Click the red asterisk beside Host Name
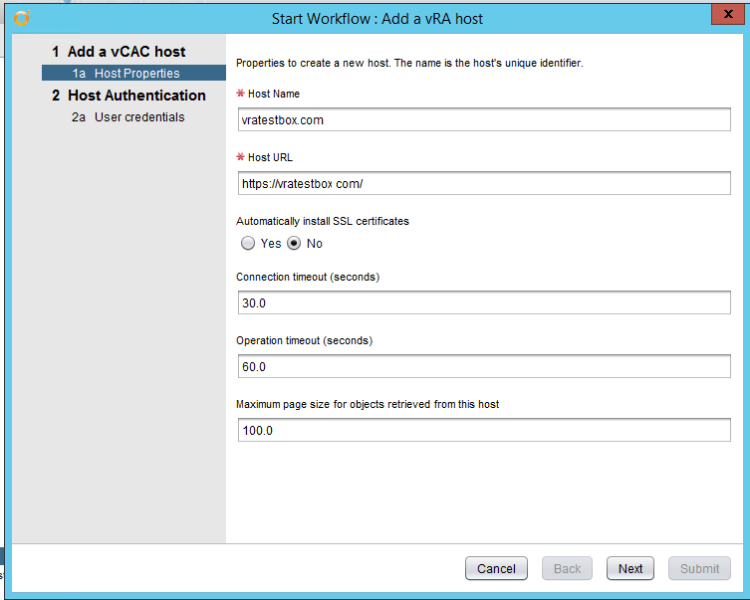Screen dimensions: 750x600 click(240, 94)
